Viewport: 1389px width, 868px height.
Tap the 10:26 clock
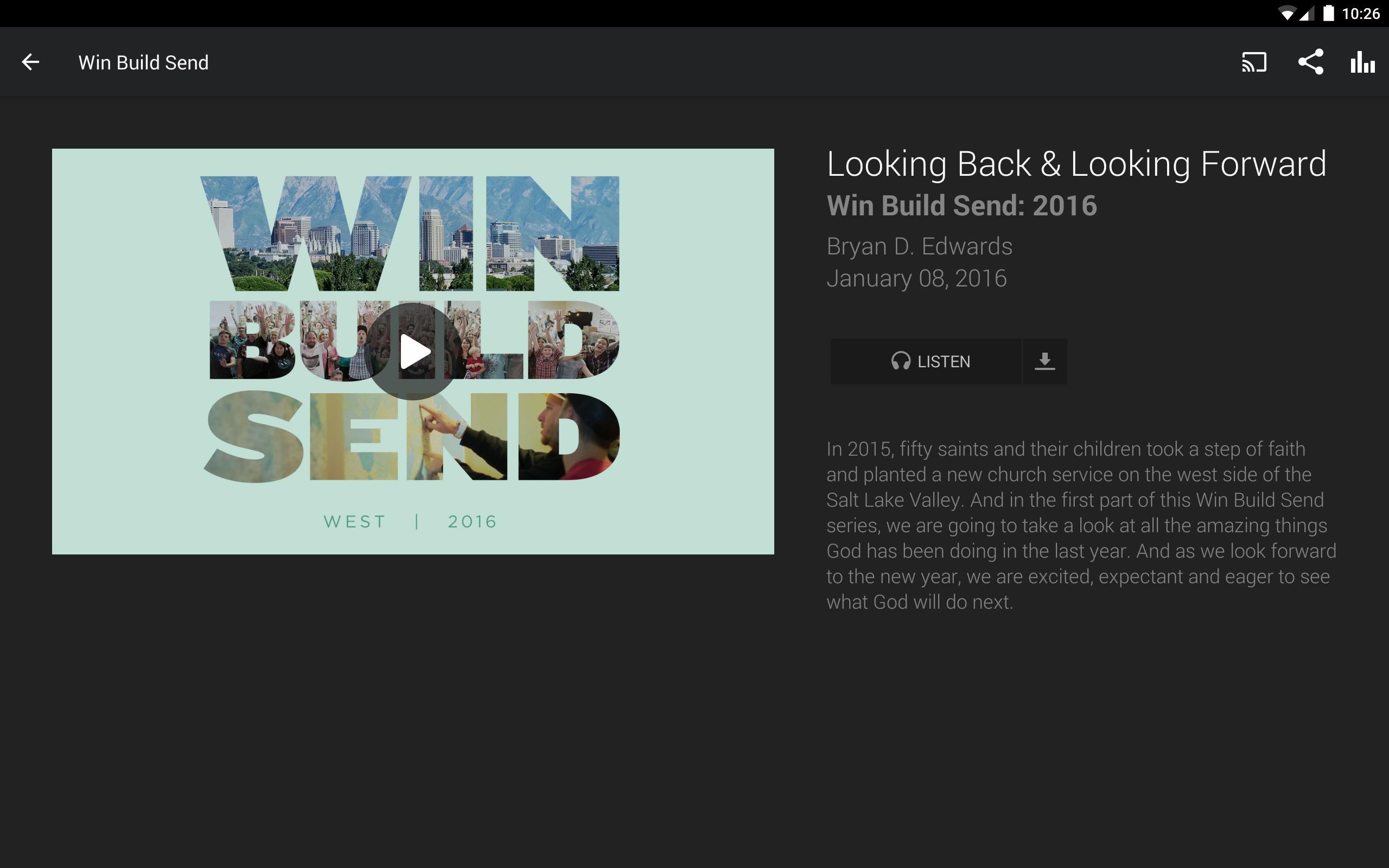1360,13
